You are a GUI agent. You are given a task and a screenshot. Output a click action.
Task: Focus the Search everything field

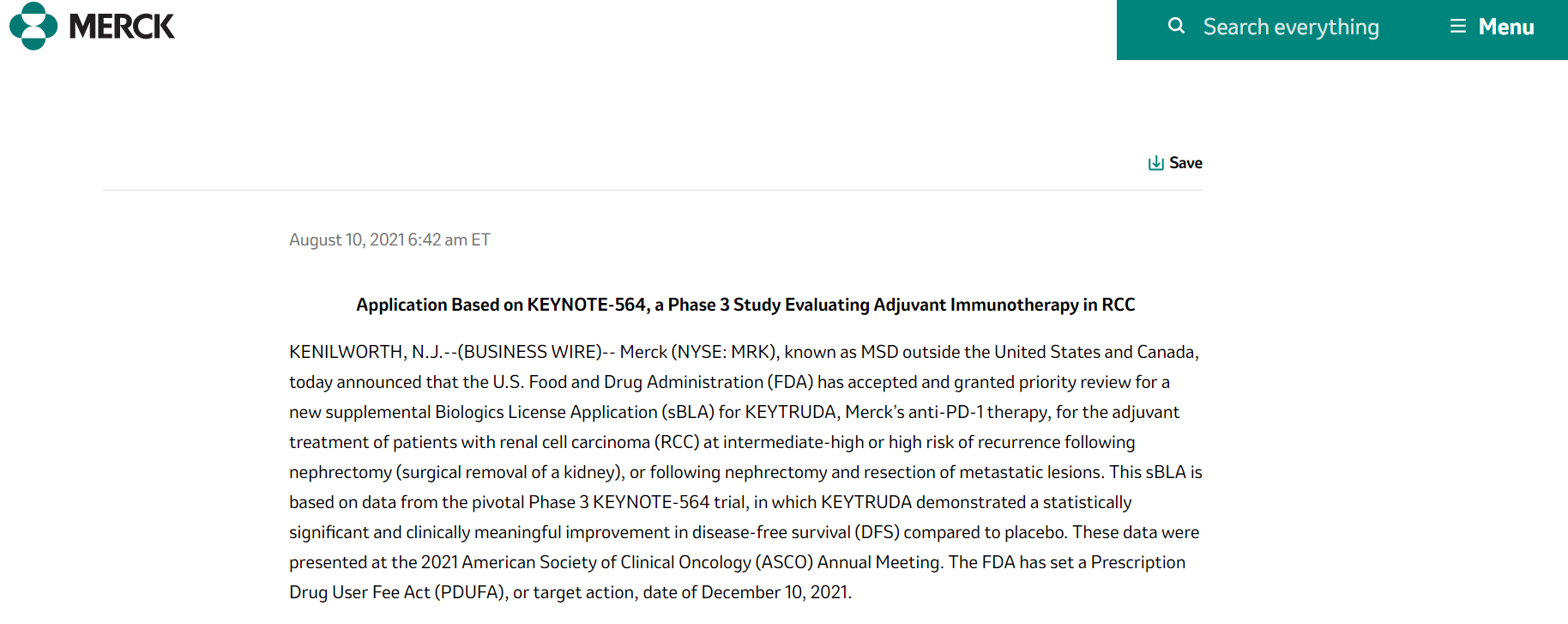click(x=1291, y=27)
